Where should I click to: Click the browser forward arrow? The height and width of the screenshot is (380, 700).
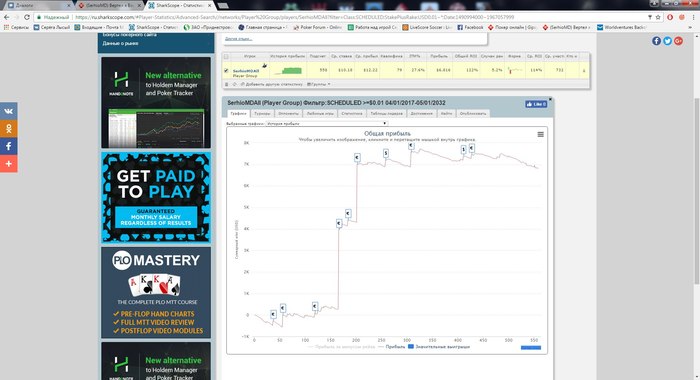point(17,17)
